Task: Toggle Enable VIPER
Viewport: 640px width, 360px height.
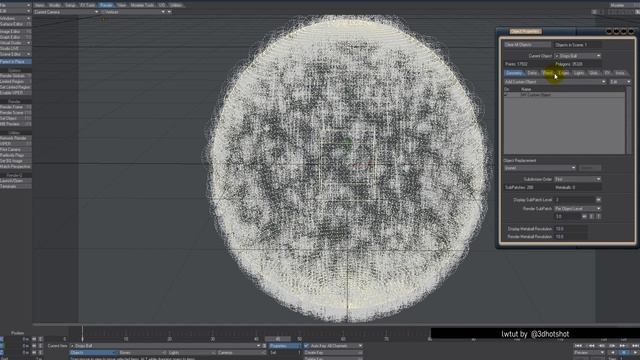Action: (16, 93)
